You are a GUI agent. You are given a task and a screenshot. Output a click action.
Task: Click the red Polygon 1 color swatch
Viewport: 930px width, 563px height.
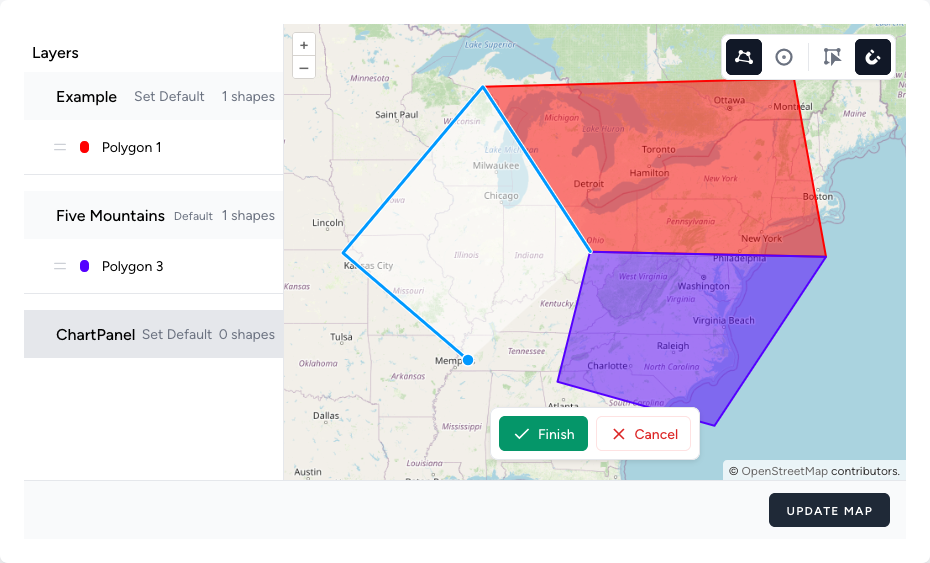pos(84,147)
